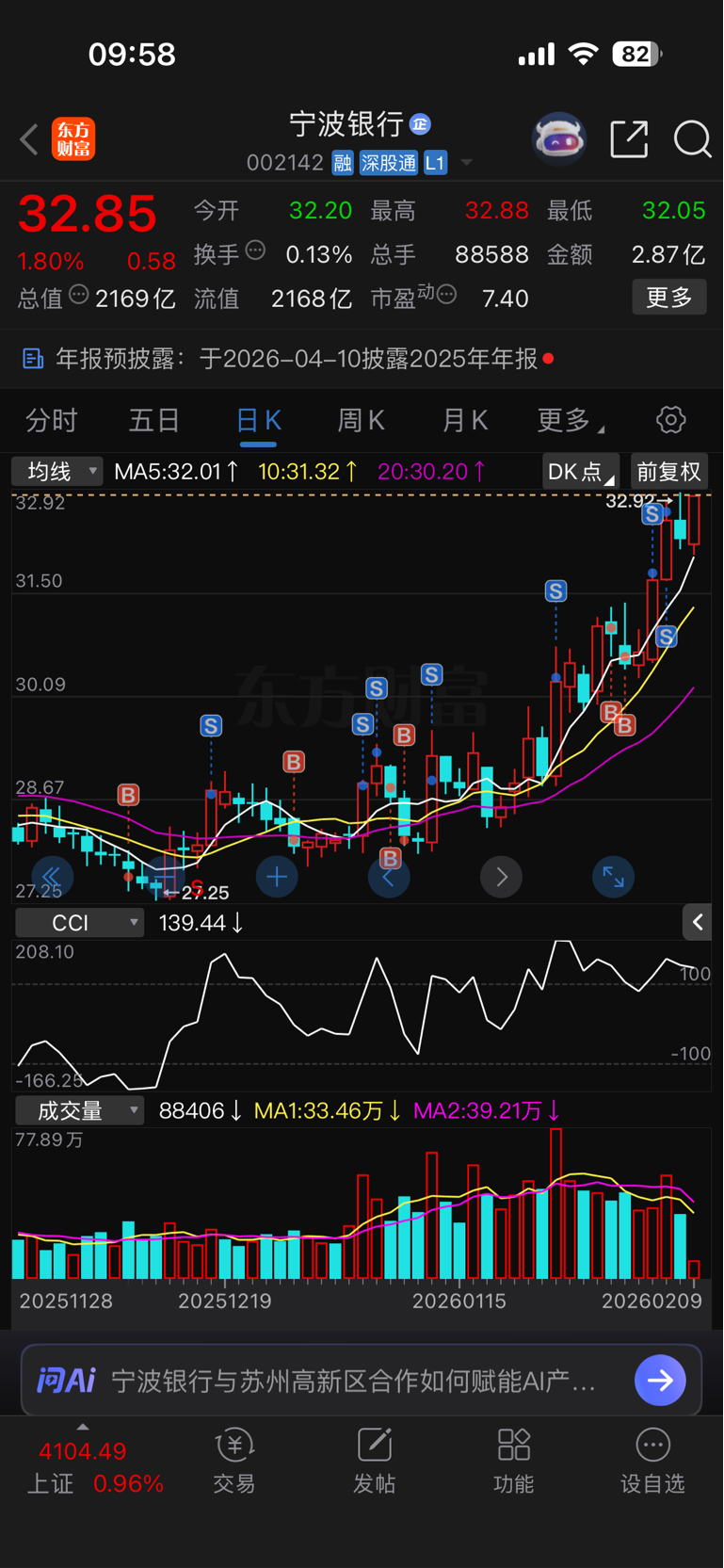The height and width of the screenshot is (1568, 724).
Task: Collapse side panel with left chevron tab
Action: click(x=697, y=922)
